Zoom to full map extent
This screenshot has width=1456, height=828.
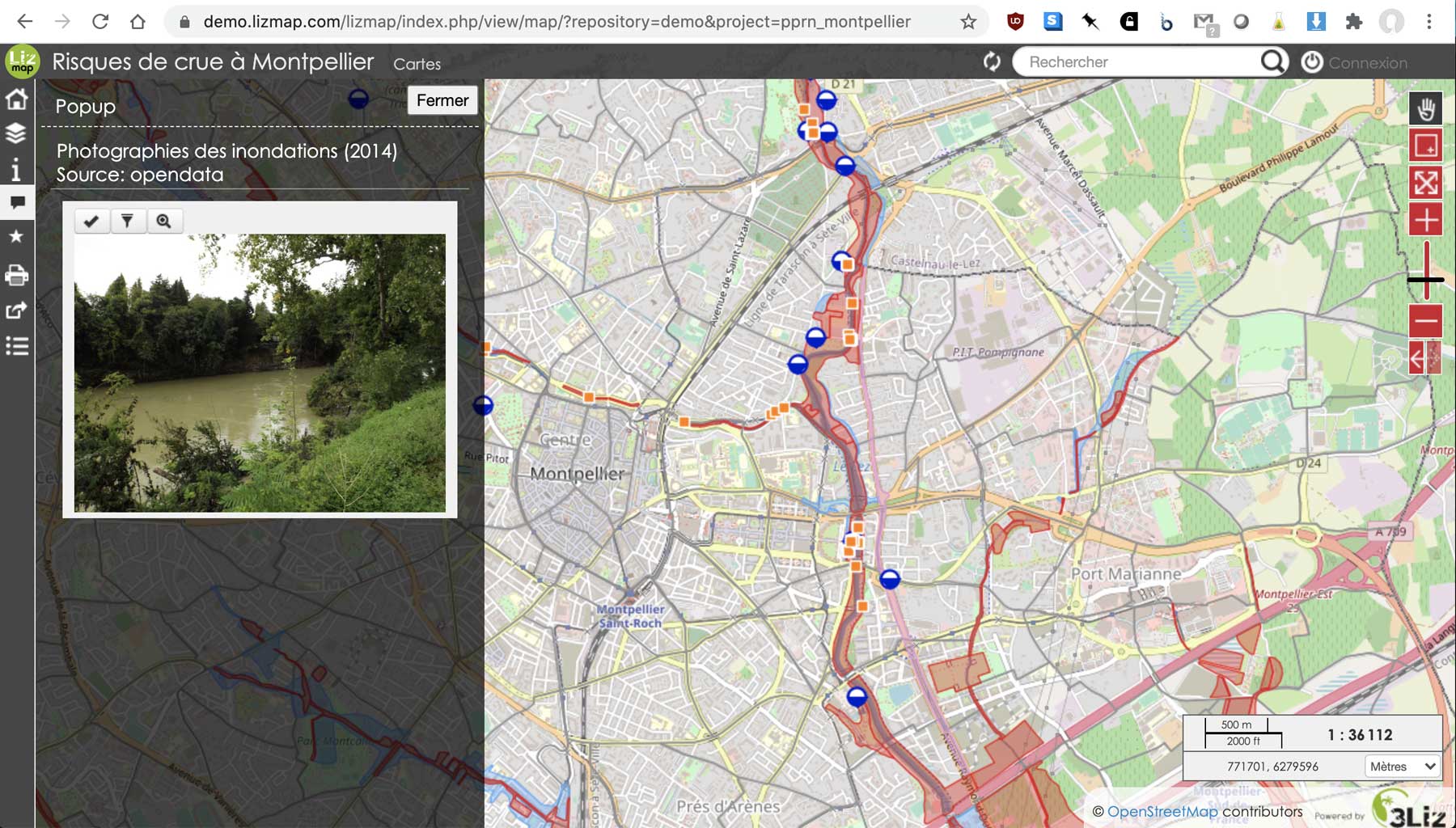click(1425, 183)
